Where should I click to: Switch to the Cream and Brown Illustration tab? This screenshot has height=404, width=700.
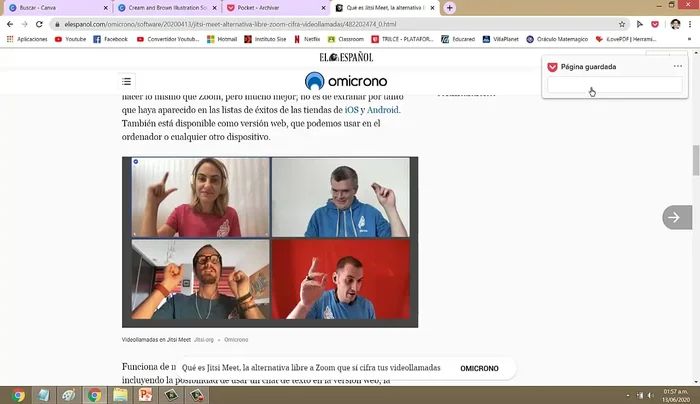(167, 8)
